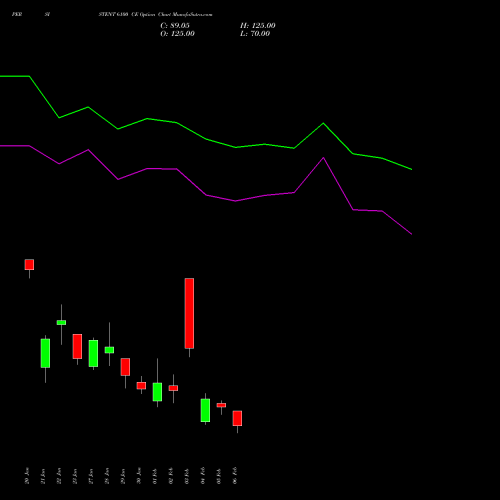Click the small red candlestick for 30 Jan
This screenshot has width=500, height=500.
pos(141,386)
